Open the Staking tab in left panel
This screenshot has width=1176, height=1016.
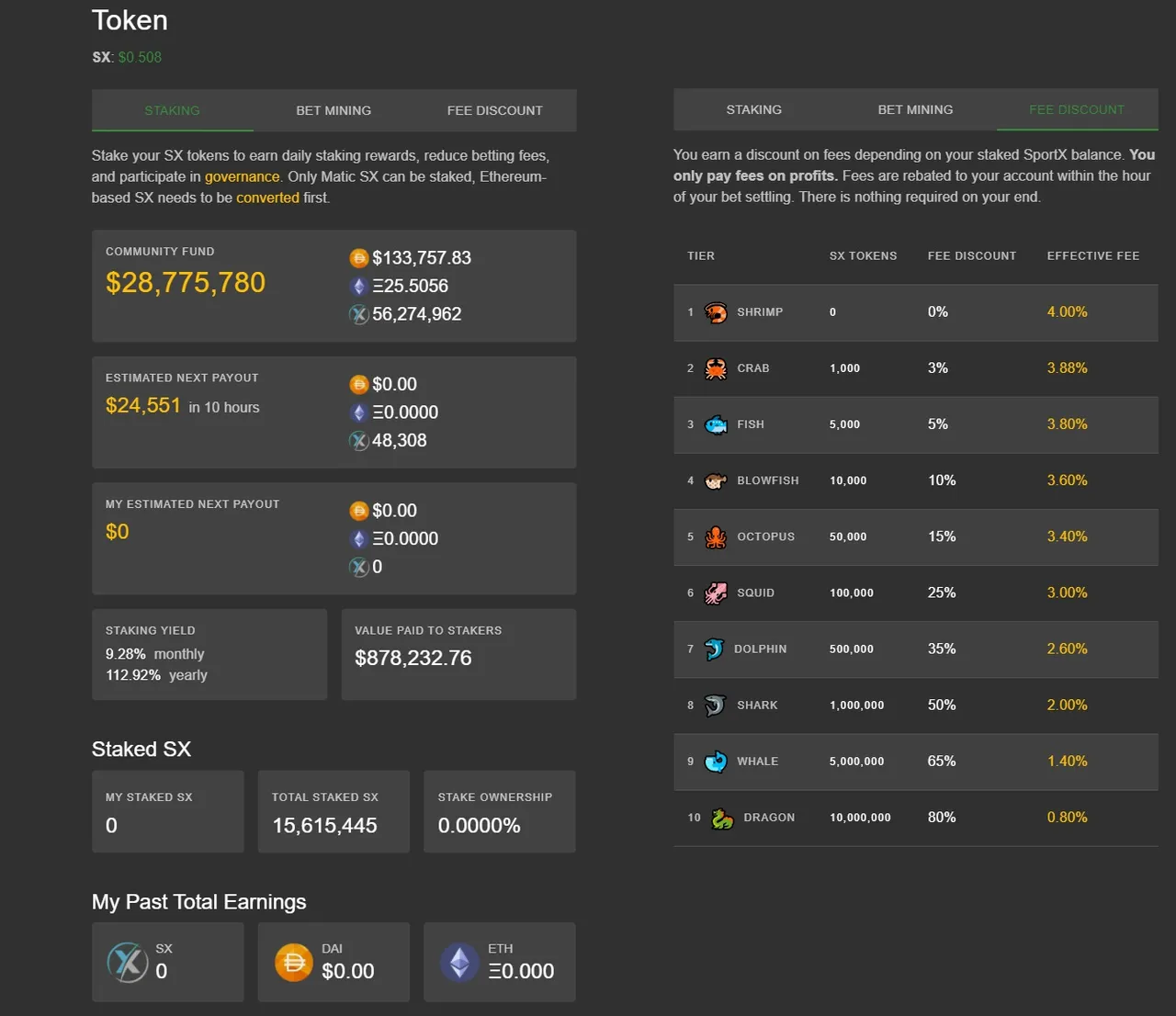(172, 110)
